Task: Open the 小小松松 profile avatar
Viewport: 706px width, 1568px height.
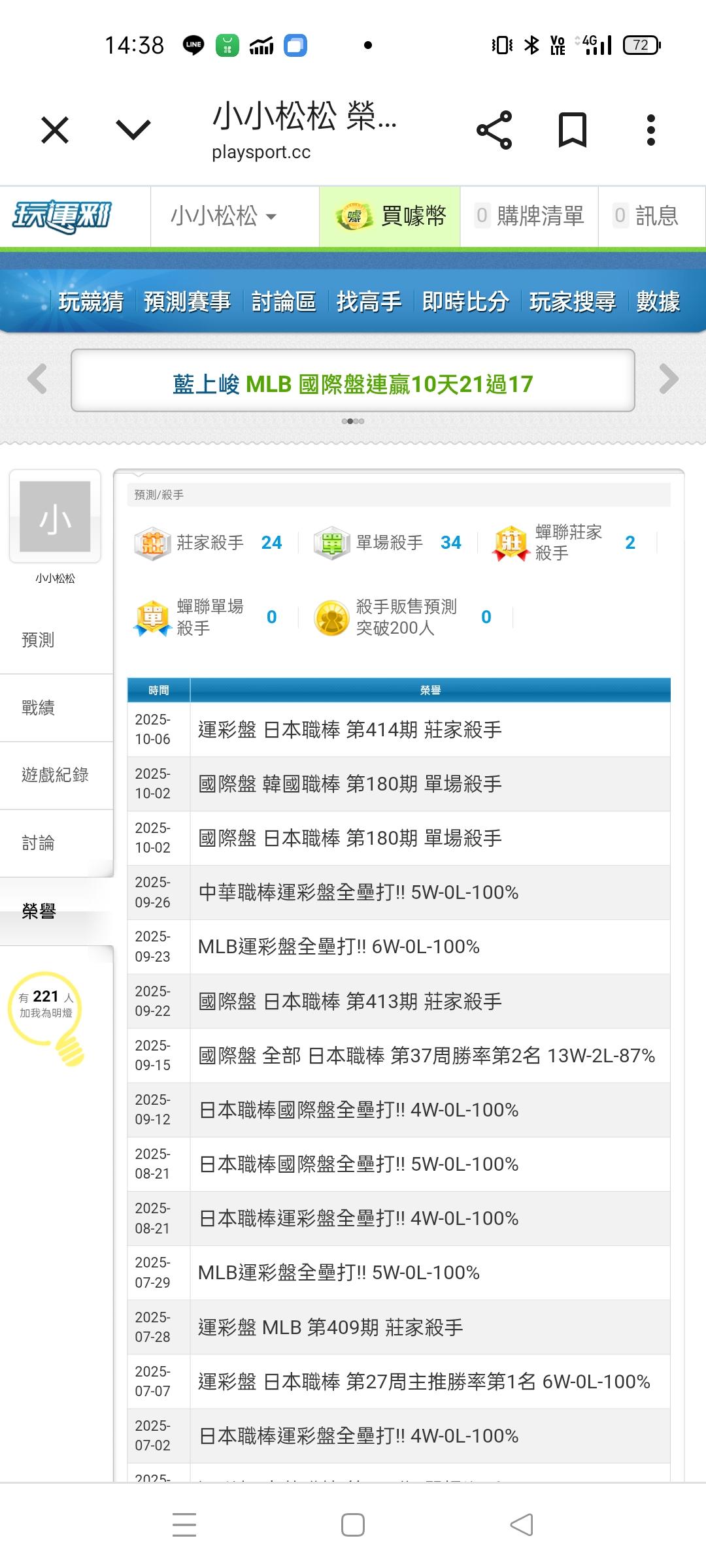Action: (55, 516)
